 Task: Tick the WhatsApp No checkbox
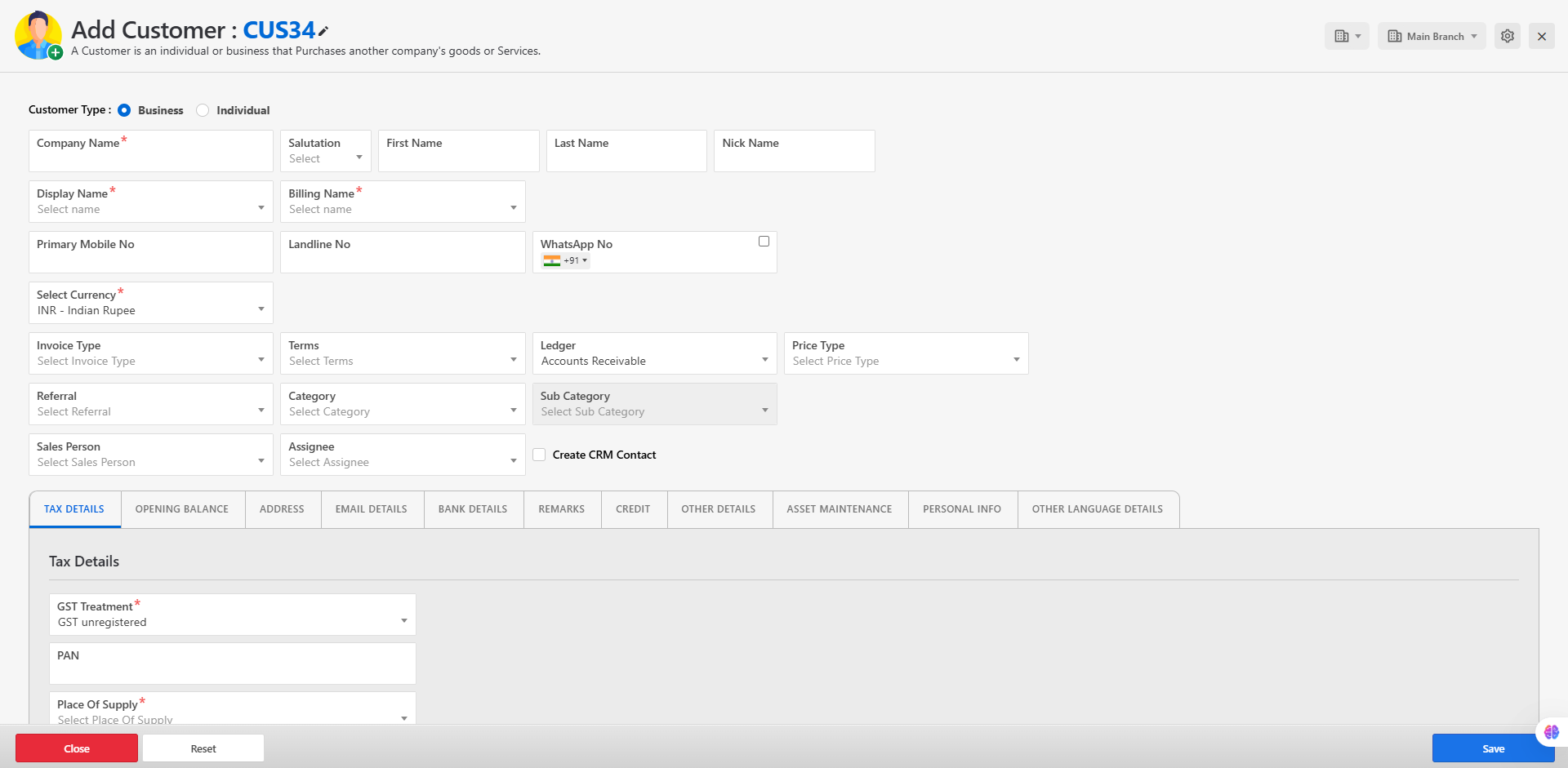(x=764, y=242)
